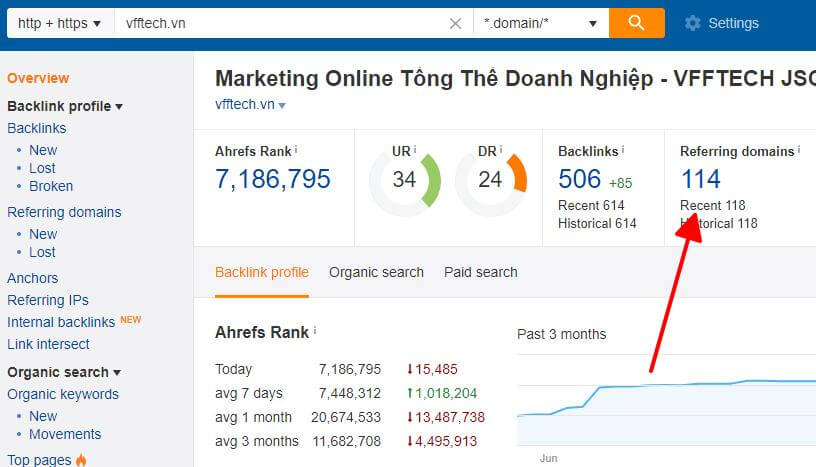This screenshot has height=467, width=816.
Task: Open the Broken backlinks sidebar link
Action: [50, 186]
